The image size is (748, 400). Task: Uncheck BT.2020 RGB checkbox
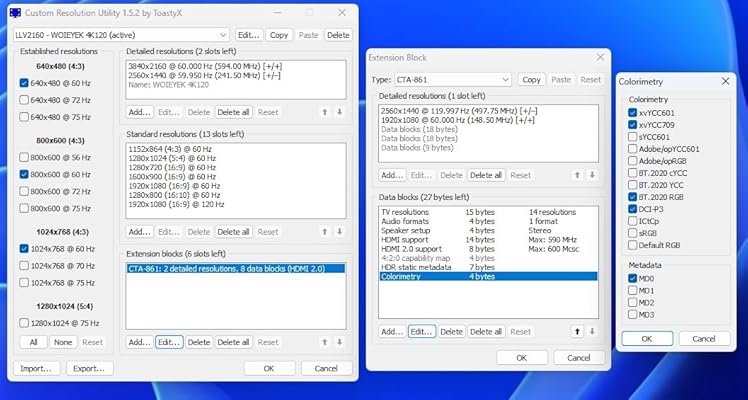click(x=633, y=197)
